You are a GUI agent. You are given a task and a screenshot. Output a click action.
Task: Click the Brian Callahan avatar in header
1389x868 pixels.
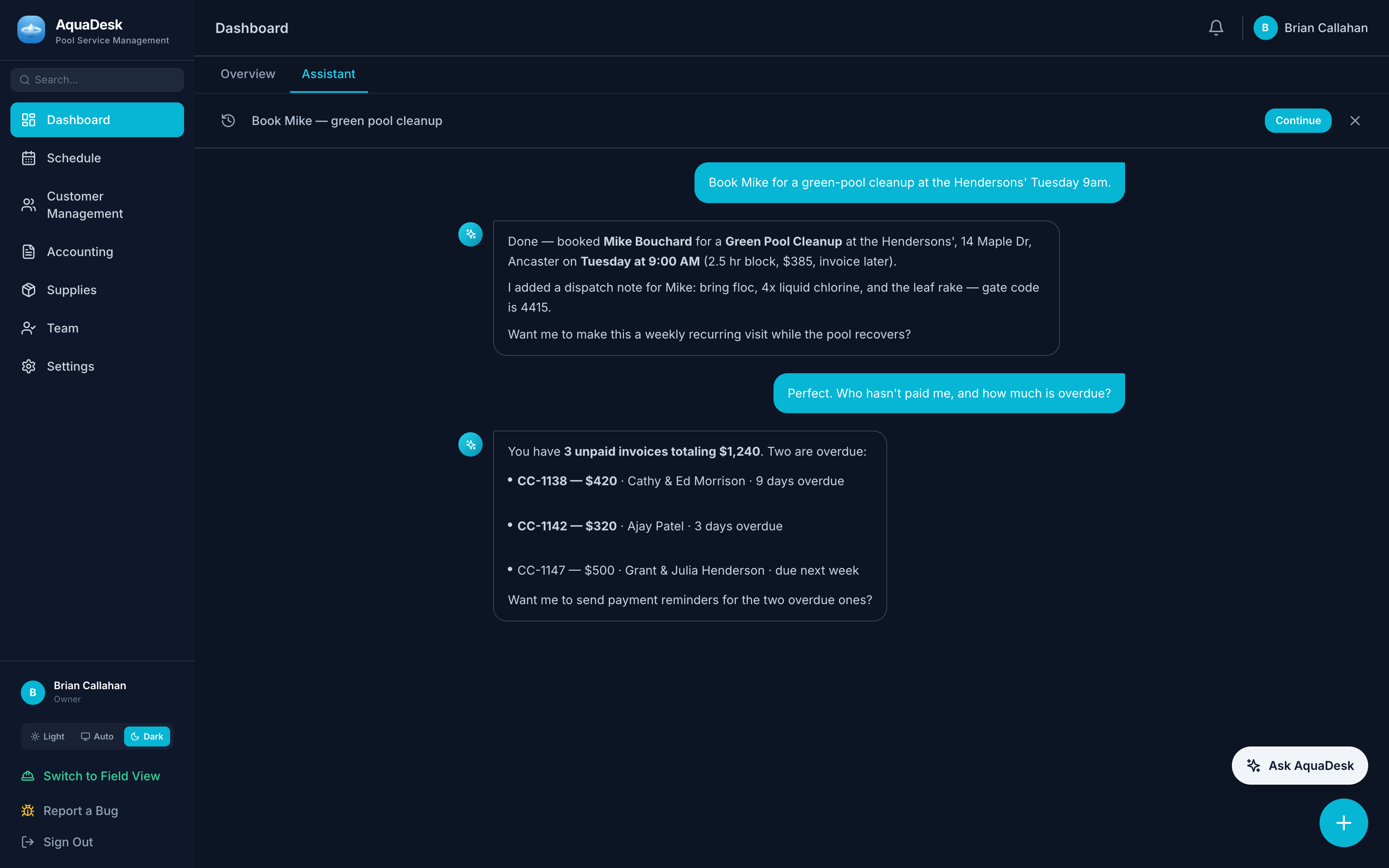pyautogui.click(x=1265, y=27)
